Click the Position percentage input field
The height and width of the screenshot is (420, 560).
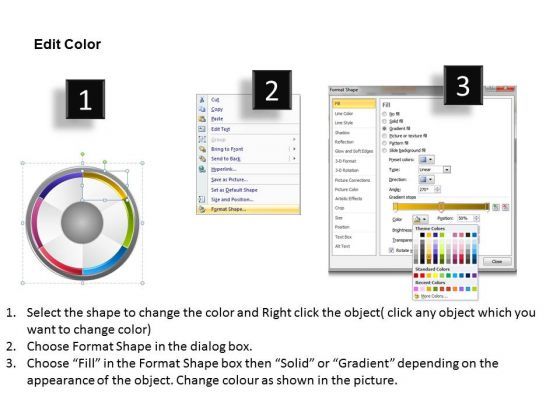(465, 218)
